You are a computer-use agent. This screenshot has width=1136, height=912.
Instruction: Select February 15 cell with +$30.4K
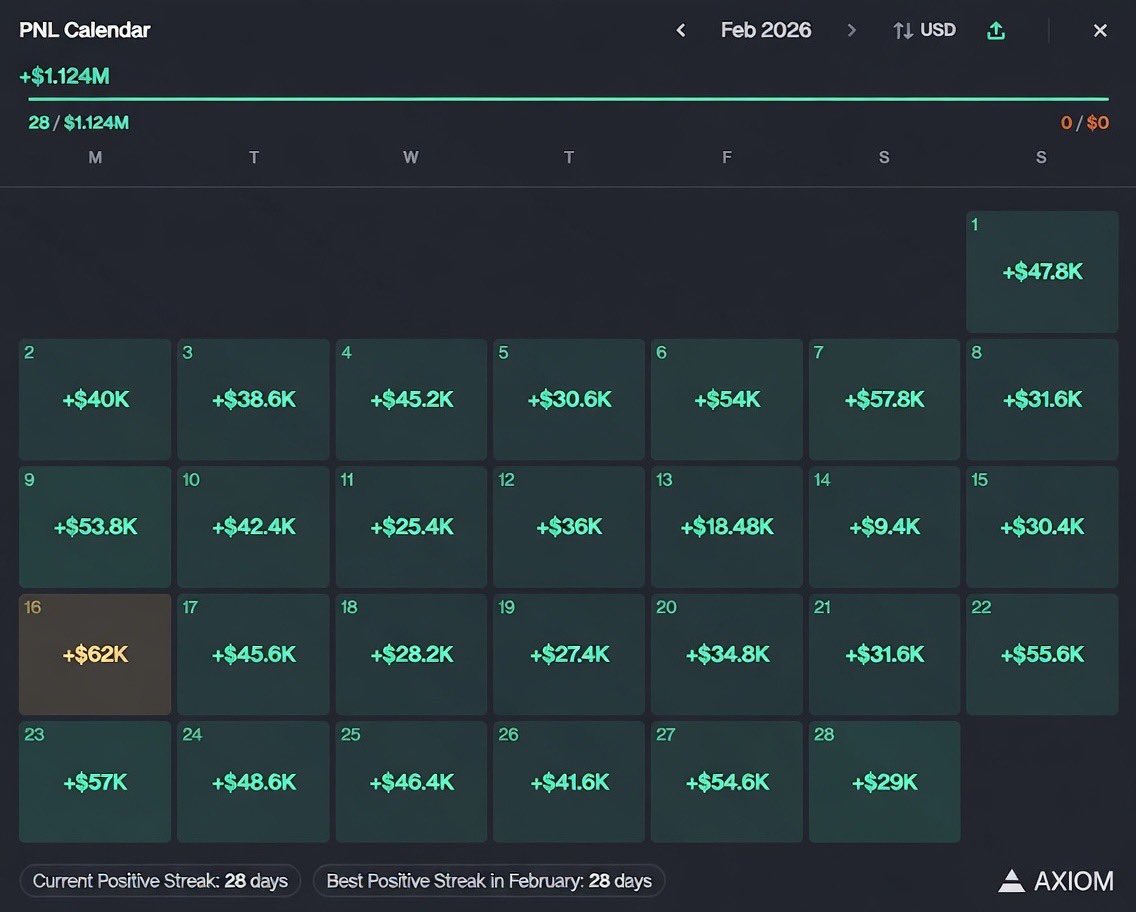coord(1042,527)
